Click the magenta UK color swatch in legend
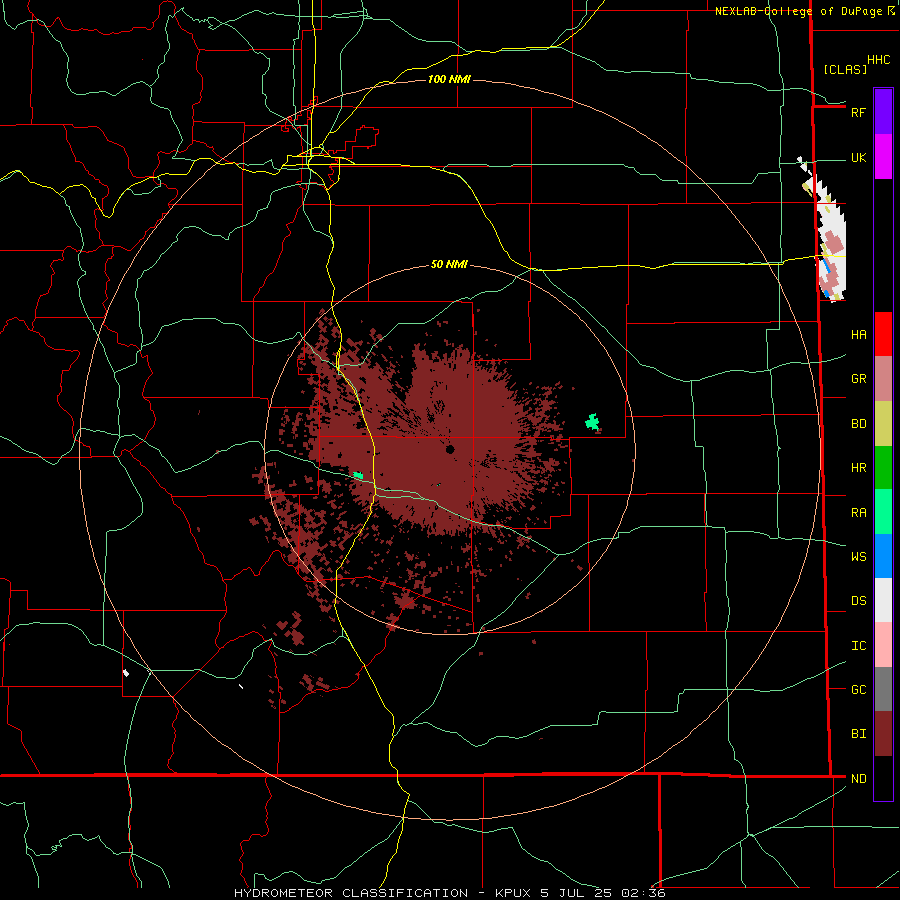 (x=883, y=156)
